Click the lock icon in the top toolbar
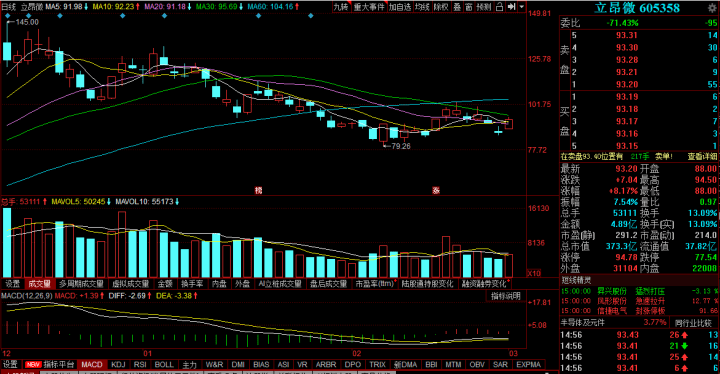Viewport: 720px width, 374px height. click(499, 7)
